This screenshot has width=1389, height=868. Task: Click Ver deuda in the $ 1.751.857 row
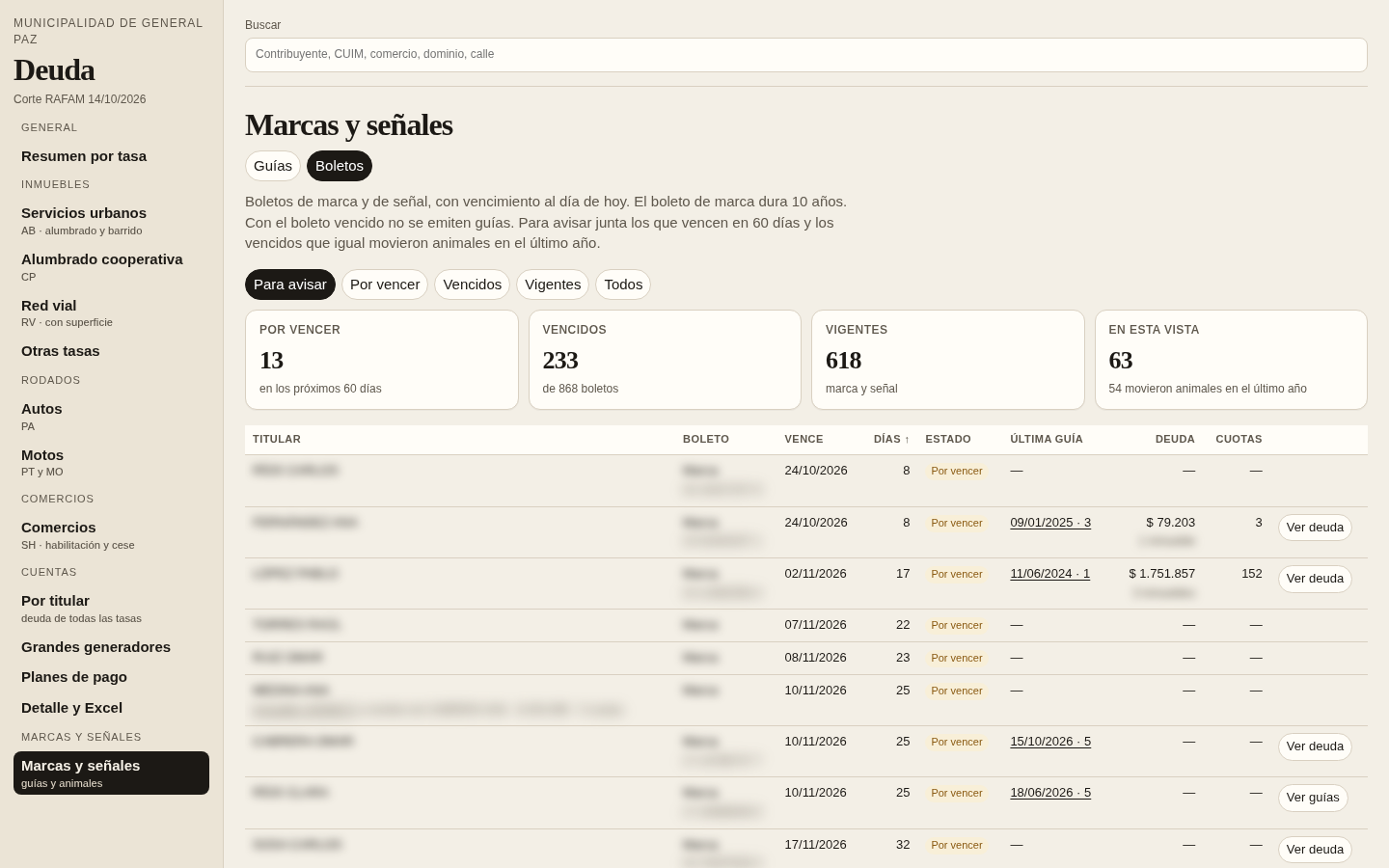(x=1315, y=579)
